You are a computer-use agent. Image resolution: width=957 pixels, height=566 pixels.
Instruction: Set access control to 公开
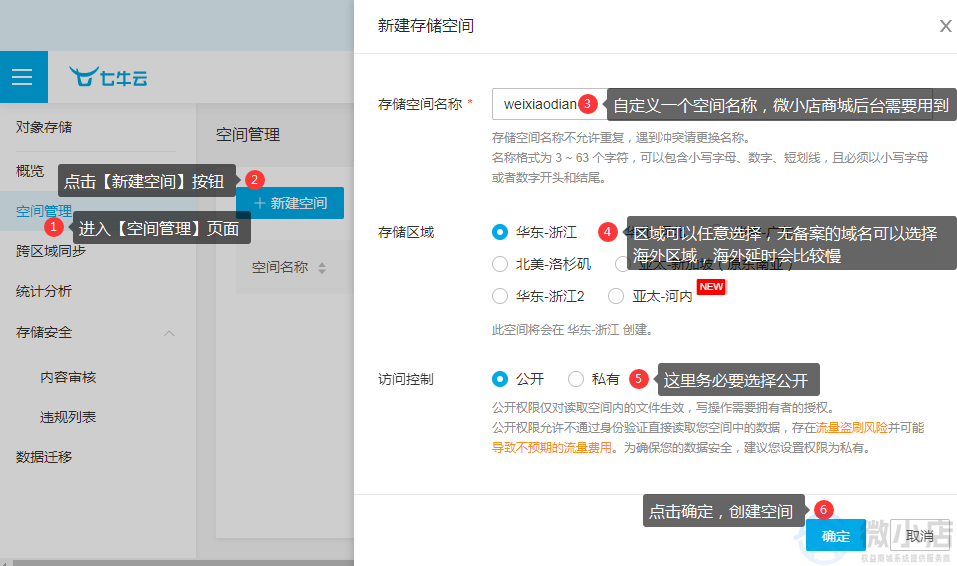click(500, 379)
